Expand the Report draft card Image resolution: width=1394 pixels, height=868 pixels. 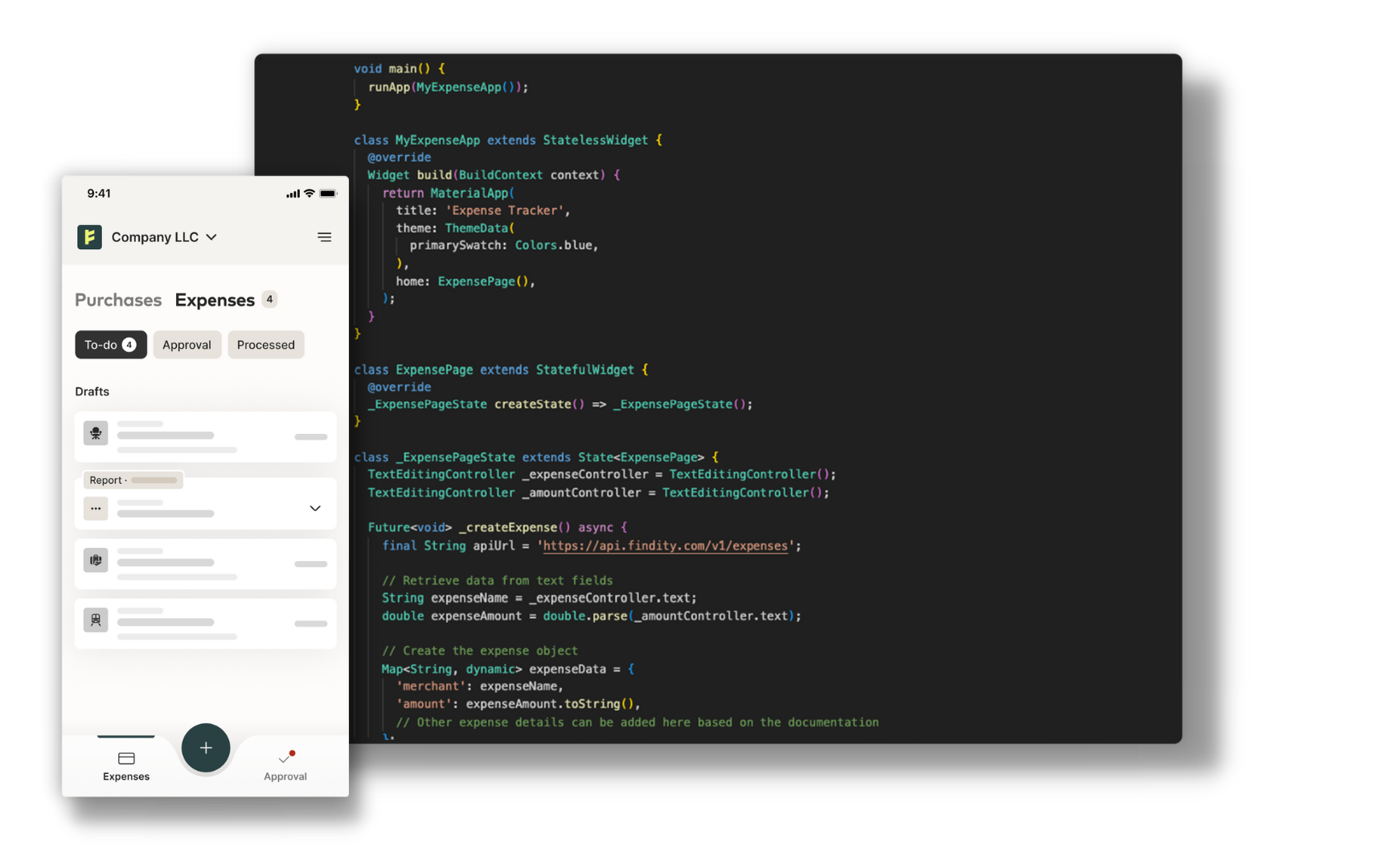tap(314, 509)
